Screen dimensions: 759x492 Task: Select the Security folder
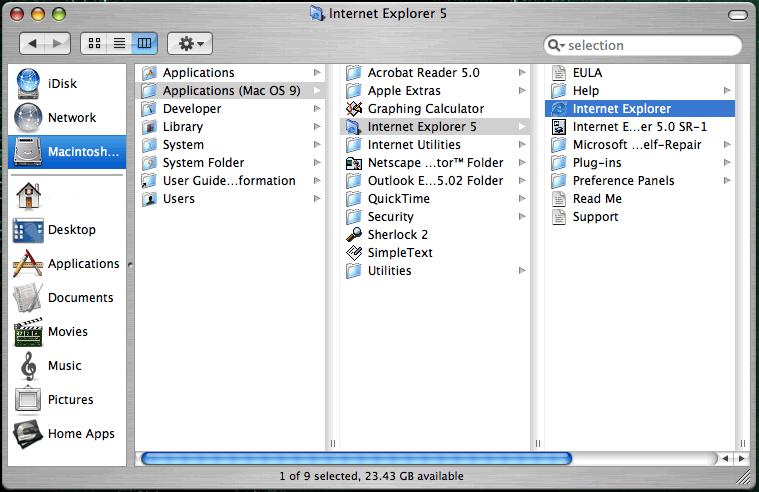tap(435, 216)
